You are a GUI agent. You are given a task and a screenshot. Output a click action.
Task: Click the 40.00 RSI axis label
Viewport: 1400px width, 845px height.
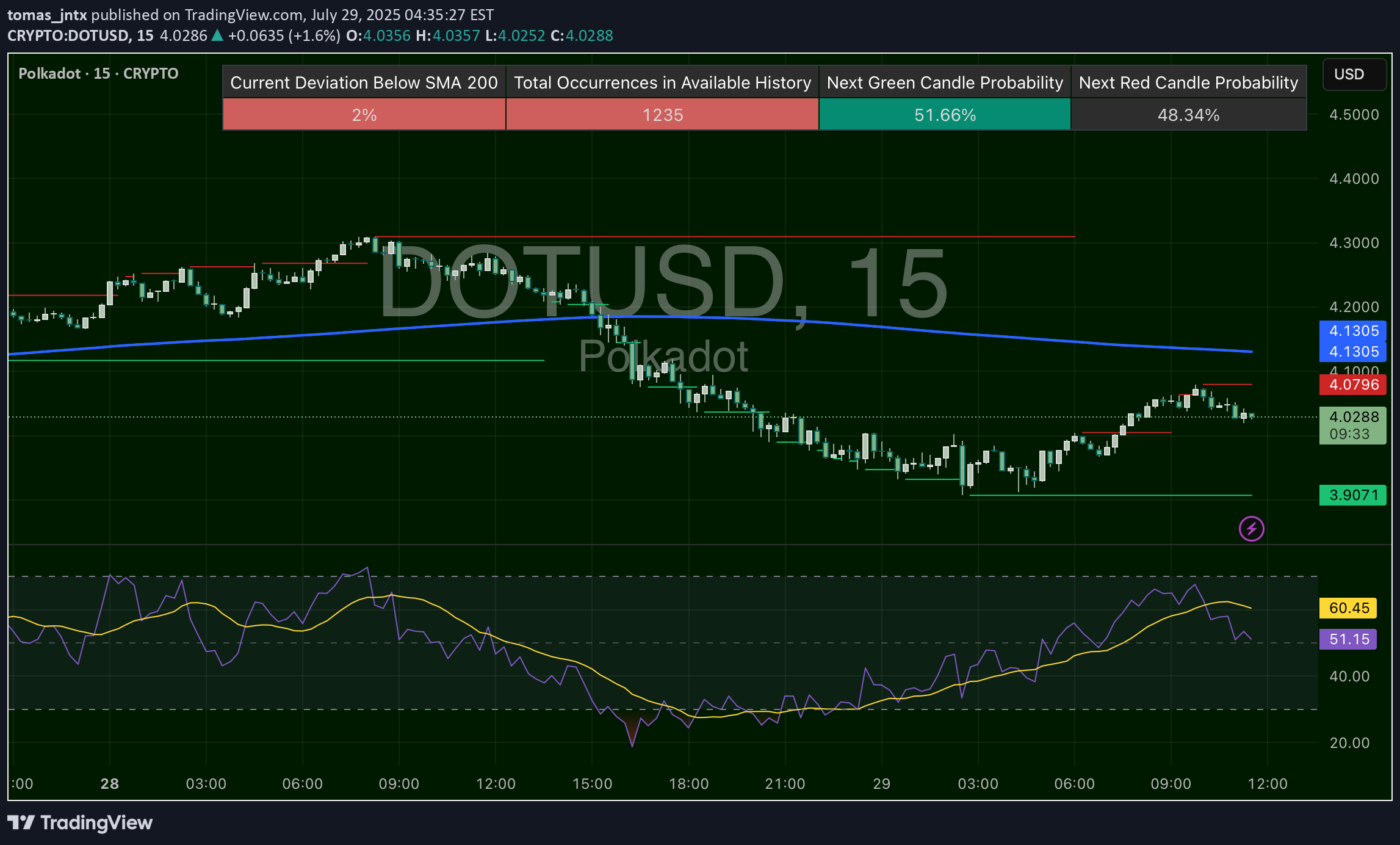tap(1349, 676)
